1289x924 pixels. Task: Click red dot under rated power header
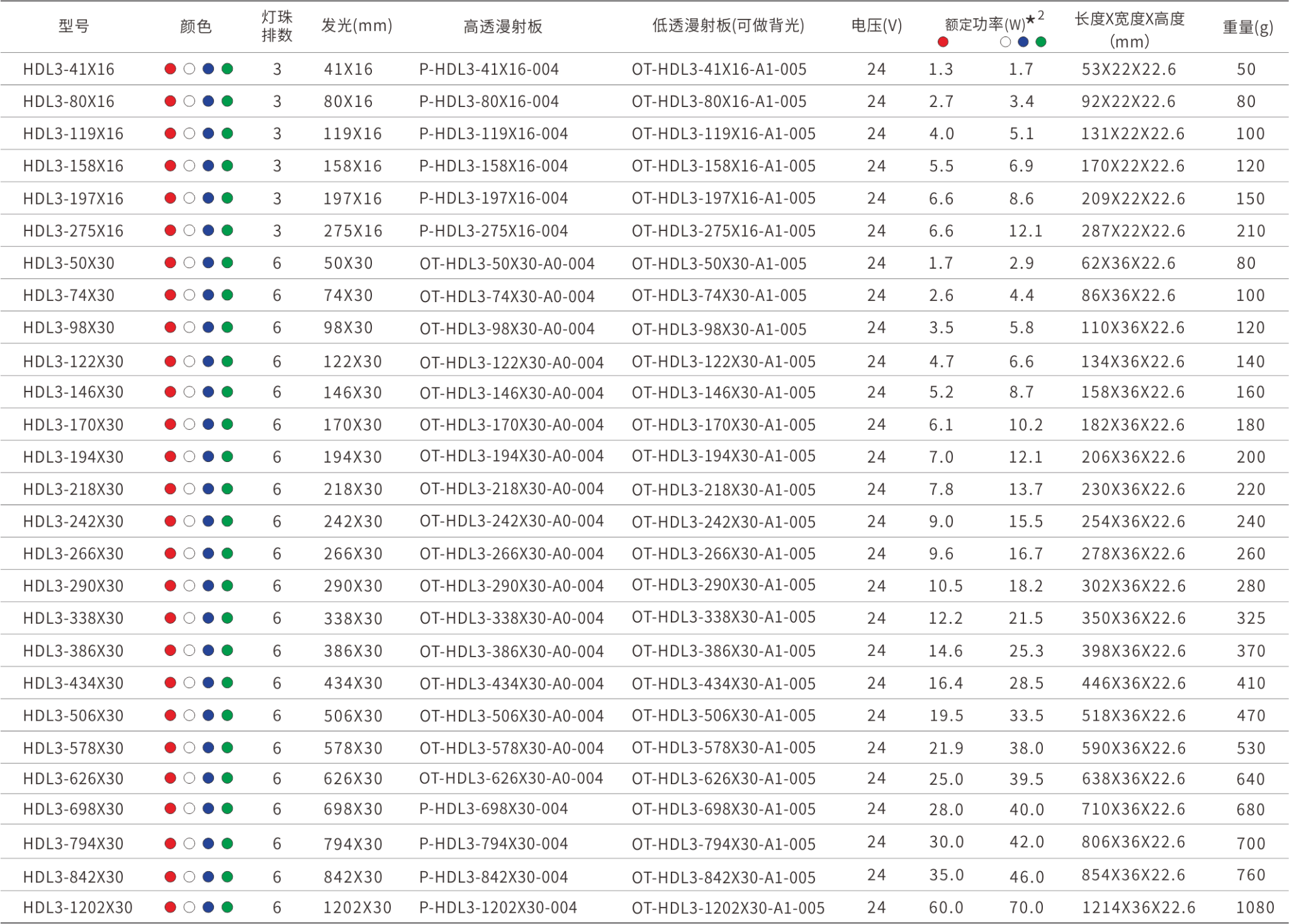pos(942,42)
